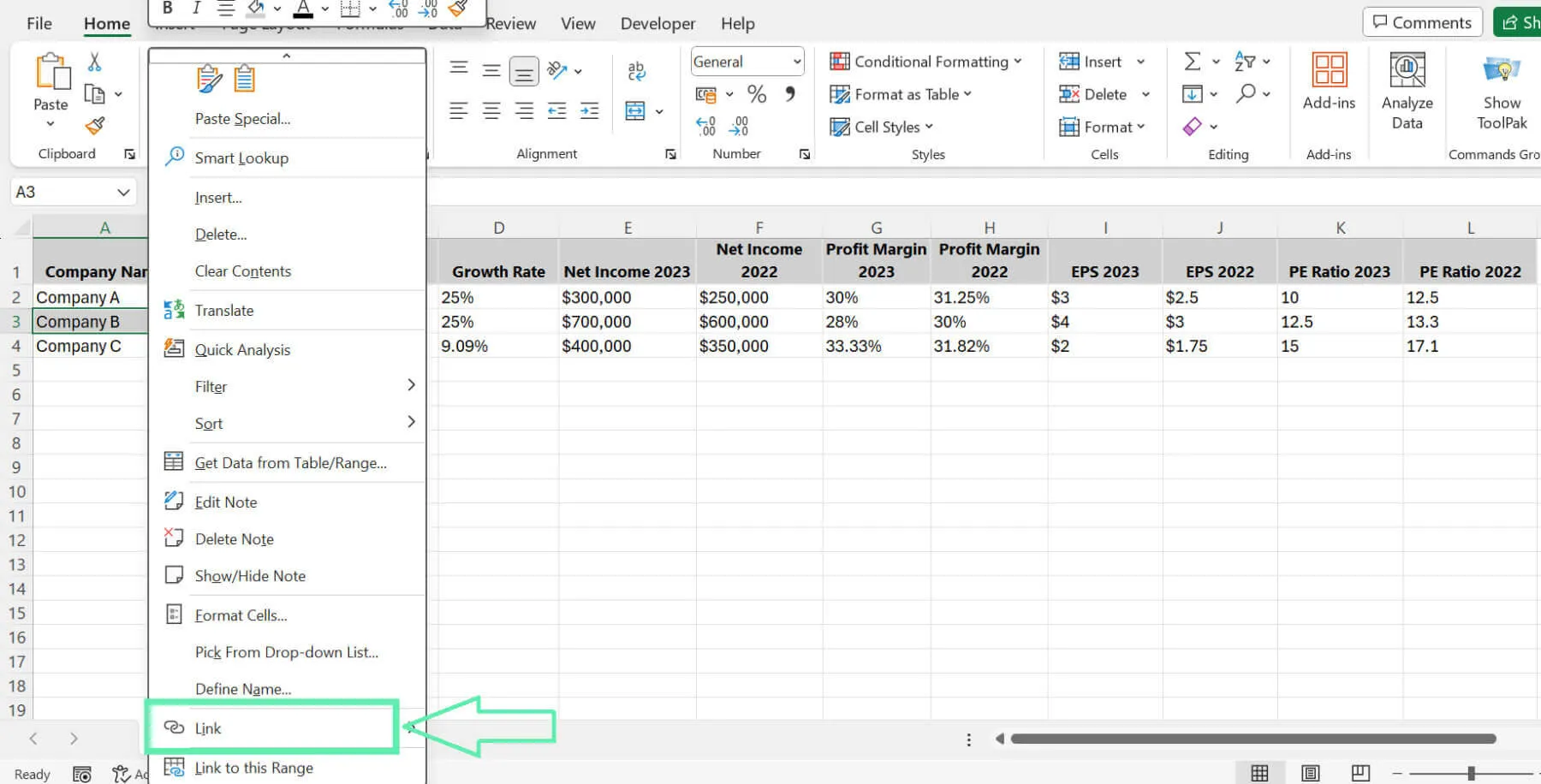Screen dimensions: 1541x784
Task: Toggle Italic in the mini toolbar
Action: coord(196,9)
